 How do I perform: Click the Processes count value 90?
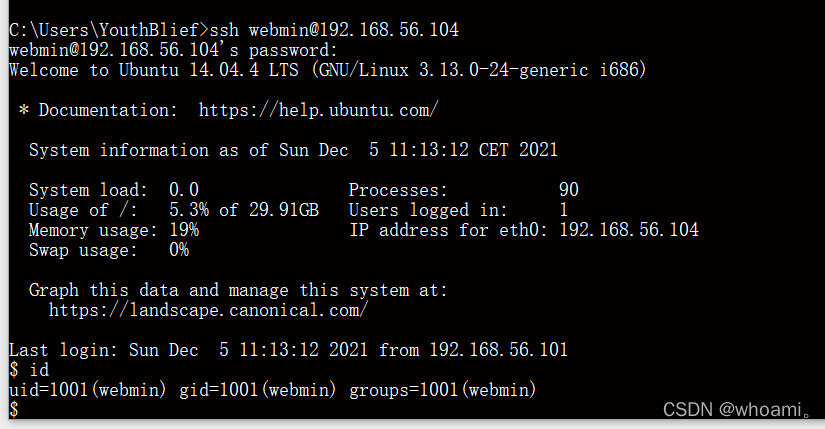click(x=569, y=190)
